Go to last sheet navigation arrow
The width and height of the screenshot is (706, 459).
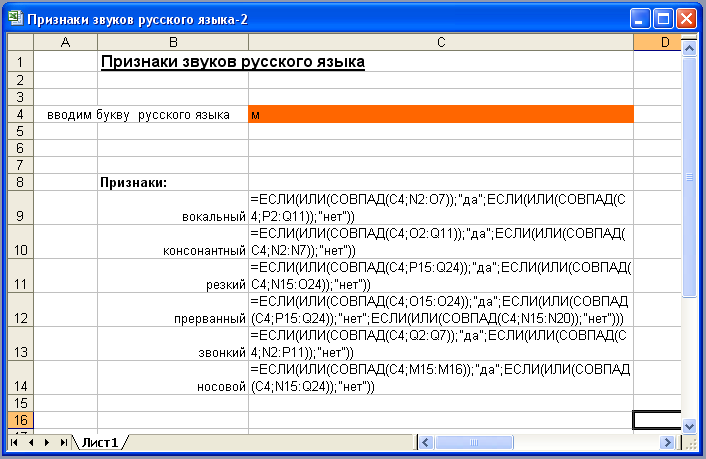(x=63, y=442)
